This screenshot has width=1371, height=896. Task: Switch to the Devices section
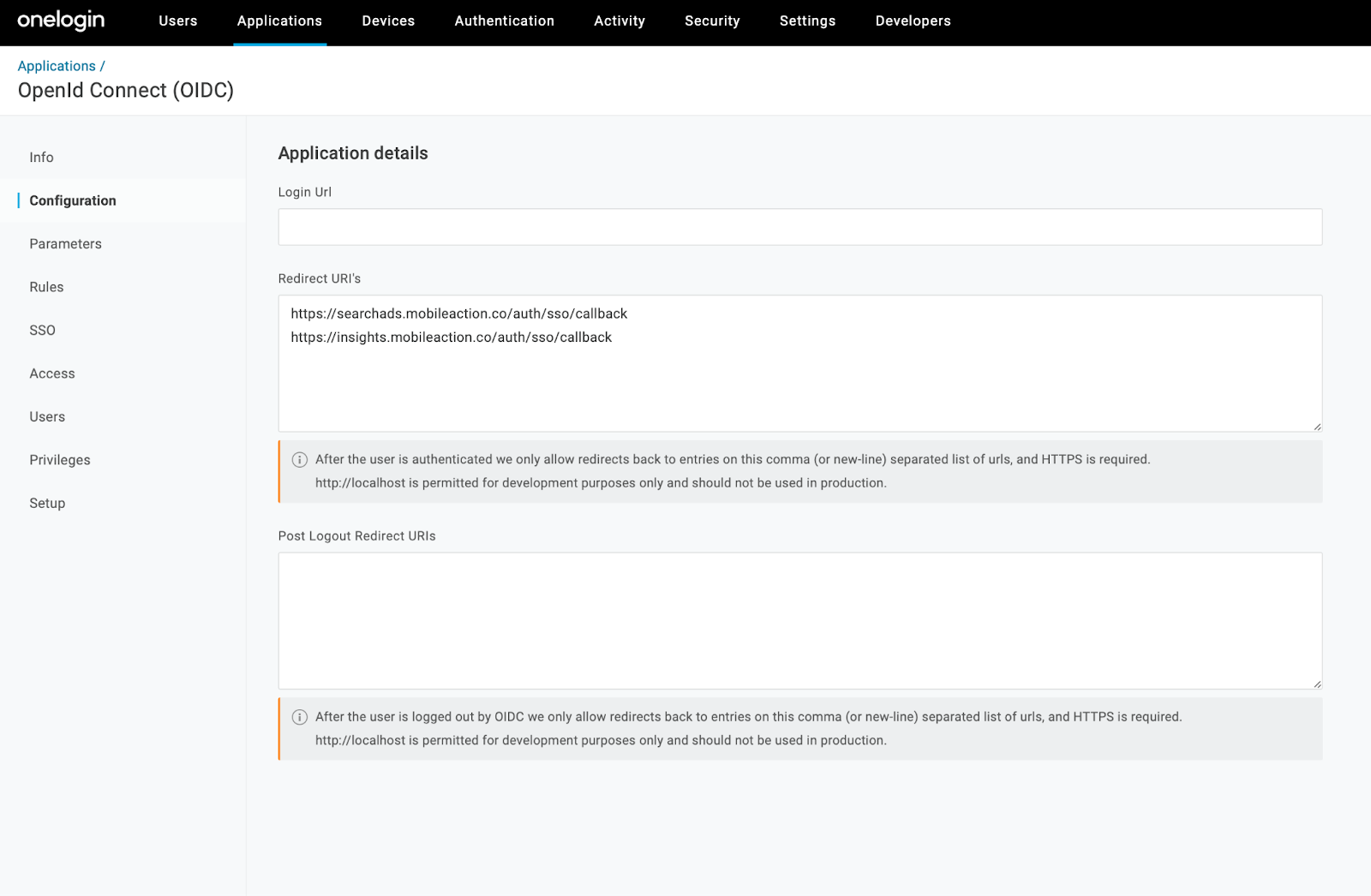pyautogui.click(x=388, y=21)
